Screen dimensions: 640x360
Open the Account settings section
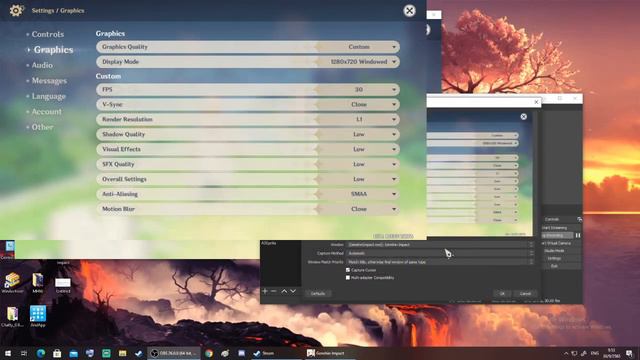(x=47, y=112)
